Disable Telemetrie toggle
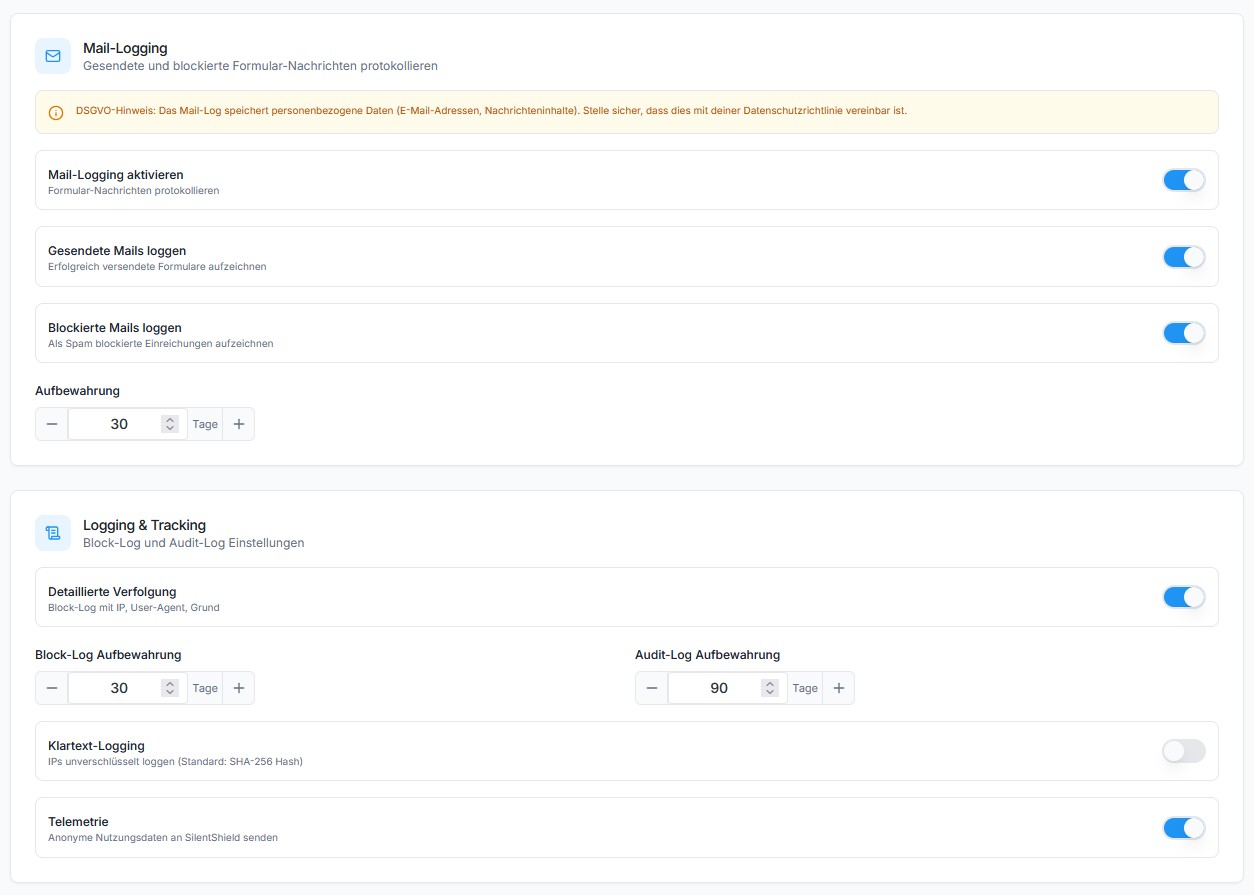 1183,828
